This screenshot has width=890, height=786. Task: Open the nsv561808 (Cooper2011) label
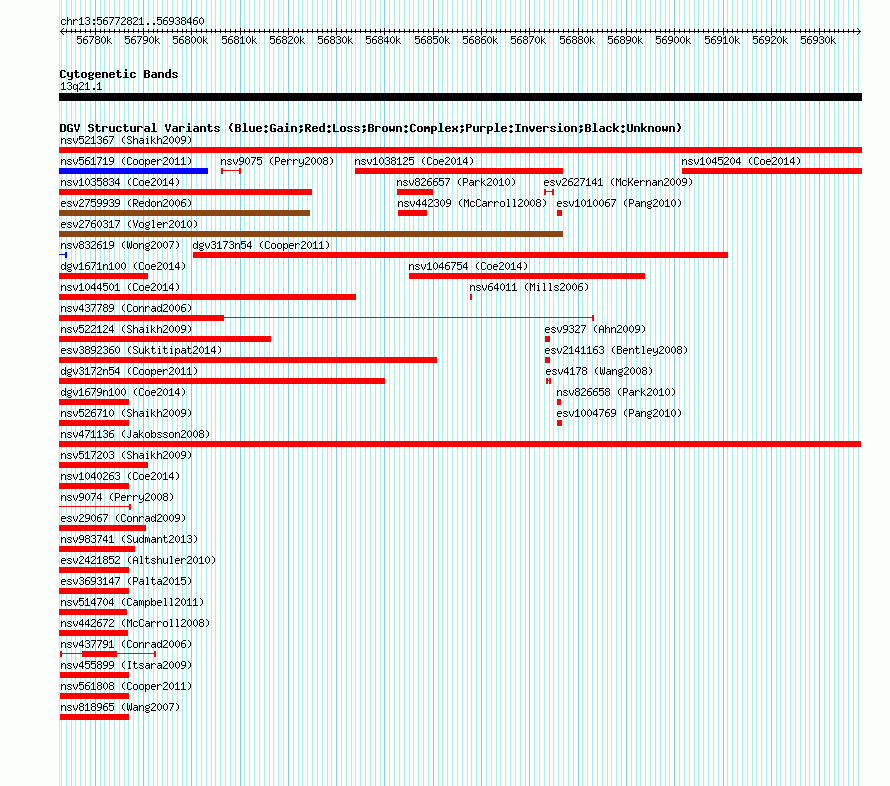(x=126, y=686)
